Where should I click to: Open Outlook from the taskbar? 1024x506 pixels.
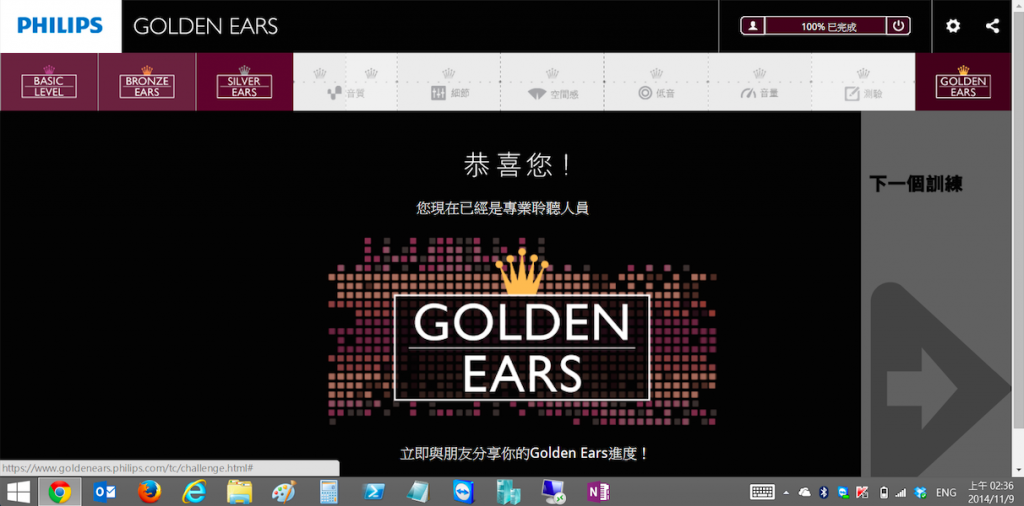pyautogui.click(x=104, y=492)
